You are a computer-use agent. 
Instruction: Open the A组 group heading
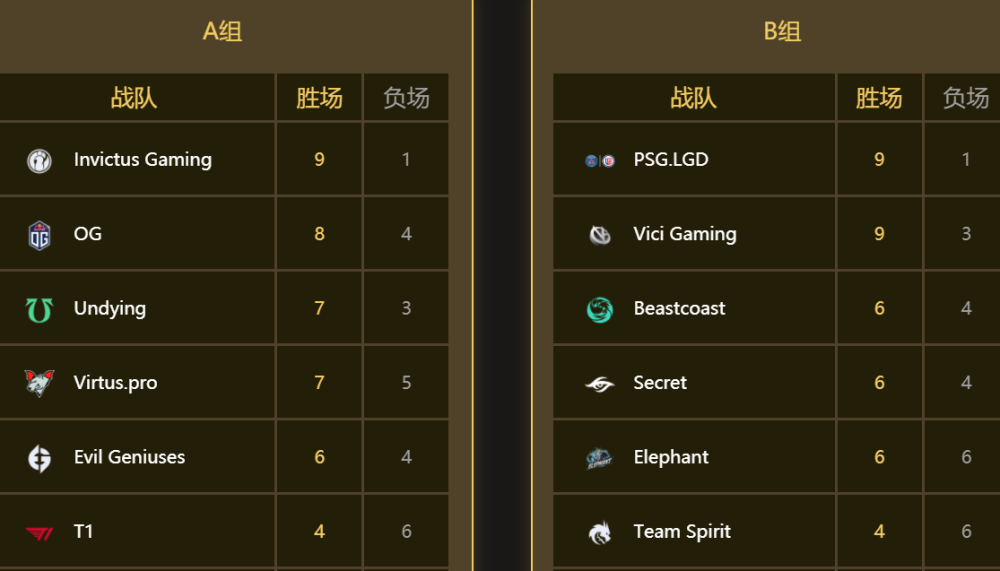coord(222,31)
